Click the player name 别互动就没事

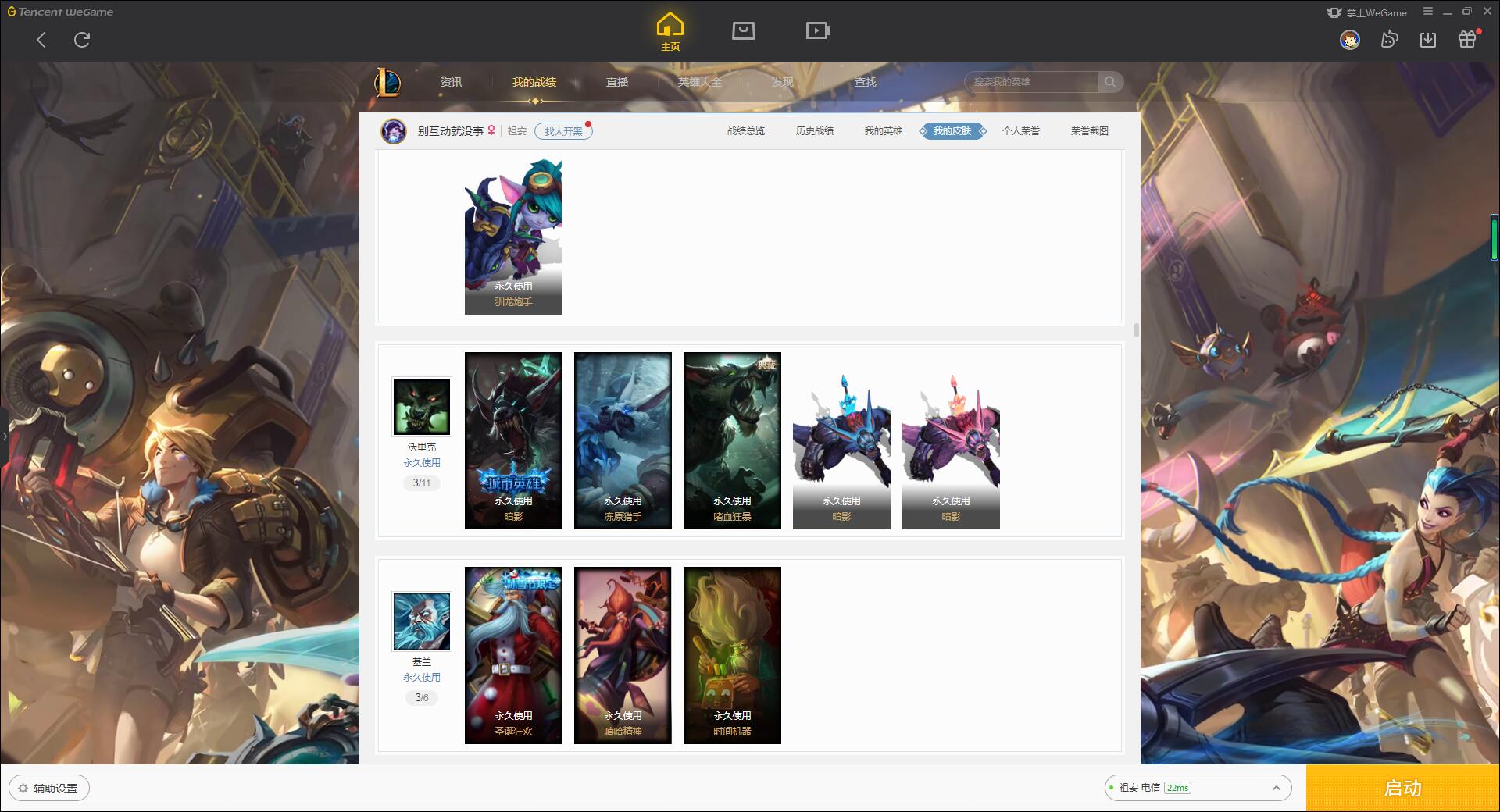[x=450, y=131]
